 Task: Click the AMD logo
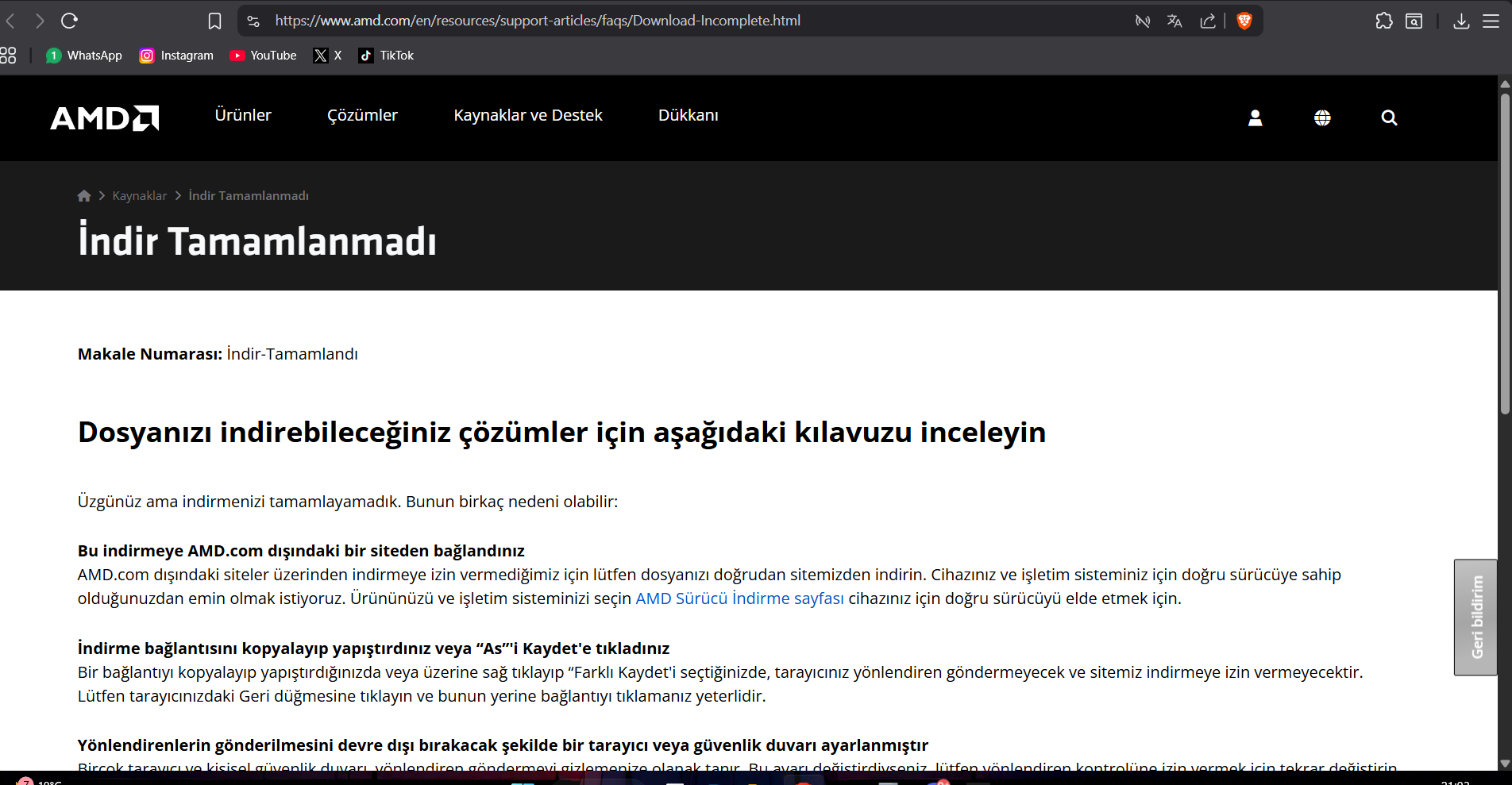[105, 117]
